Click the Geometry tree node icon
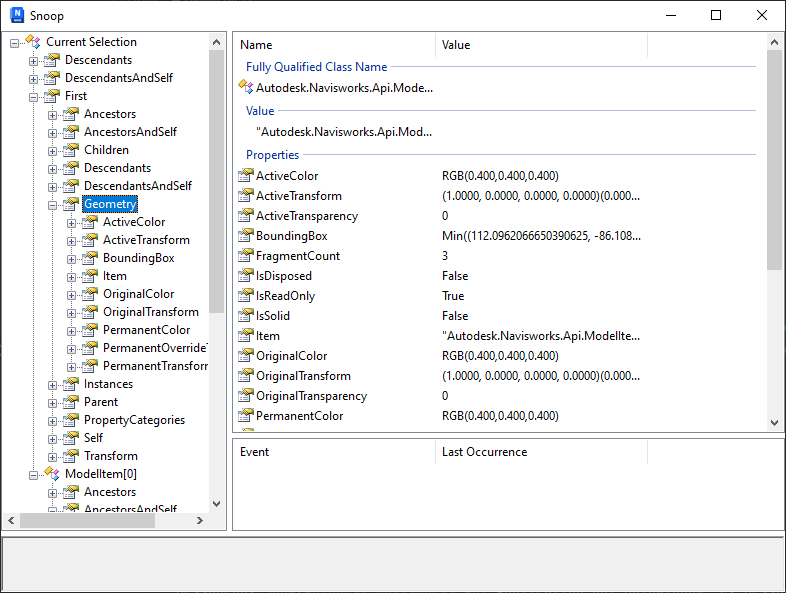Image resolution: width=786 pixels, height=593 pixels. [71, 204]
